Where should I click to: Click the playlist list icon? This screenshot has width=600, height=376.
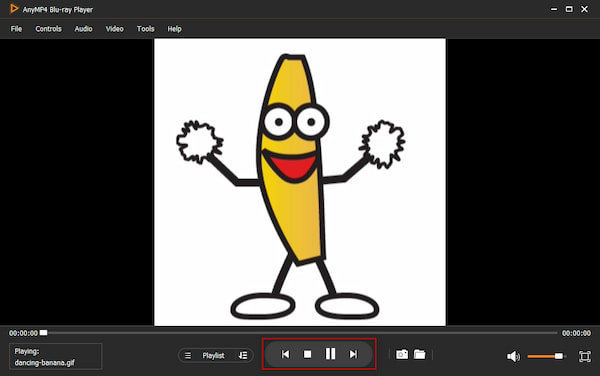188,355
